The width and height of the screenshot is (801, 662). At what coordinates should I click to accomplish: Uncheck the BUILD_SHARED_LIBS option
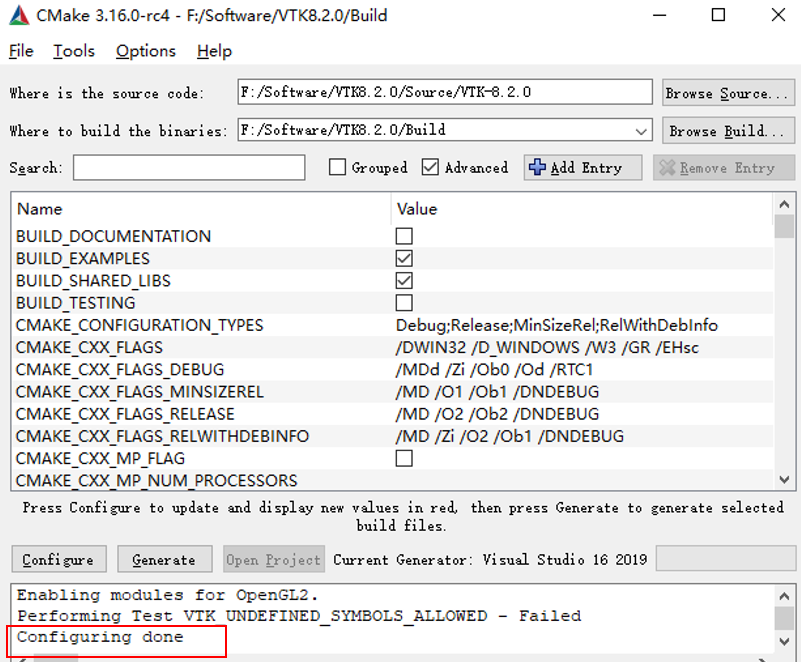[x=404, y=280]
